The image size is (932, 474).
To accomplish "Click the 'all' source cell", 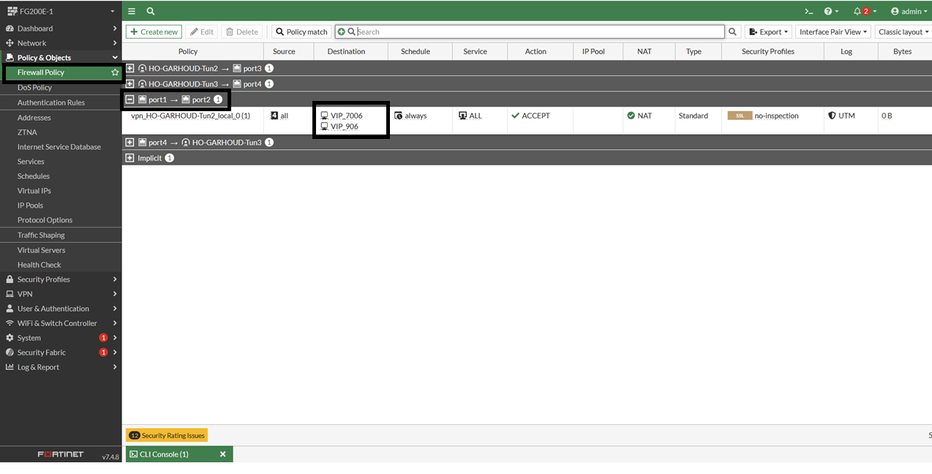I will point(279,115).
